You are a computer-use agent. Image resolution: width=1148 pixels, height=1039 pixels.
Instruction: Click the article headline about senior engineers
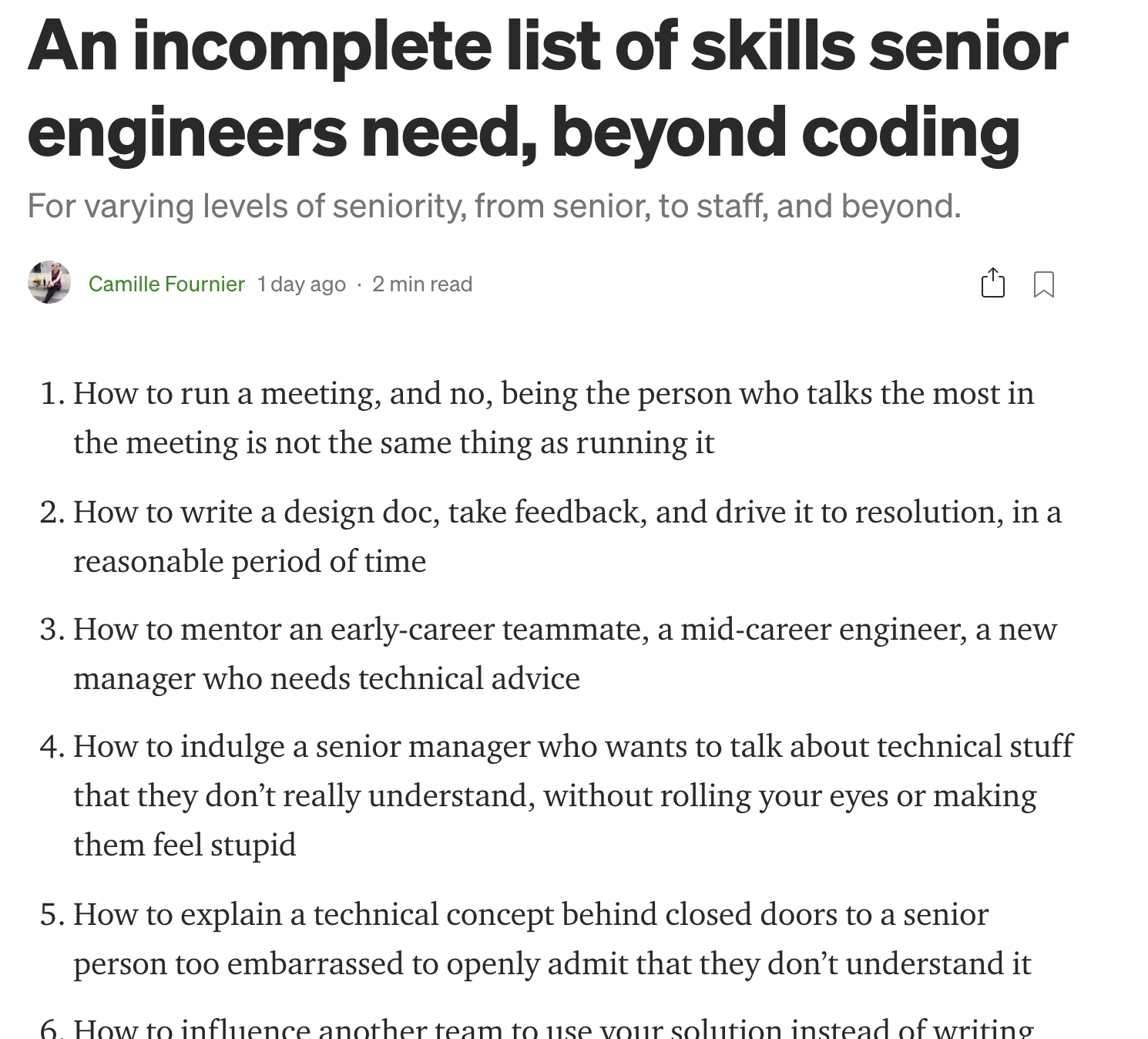547,88
